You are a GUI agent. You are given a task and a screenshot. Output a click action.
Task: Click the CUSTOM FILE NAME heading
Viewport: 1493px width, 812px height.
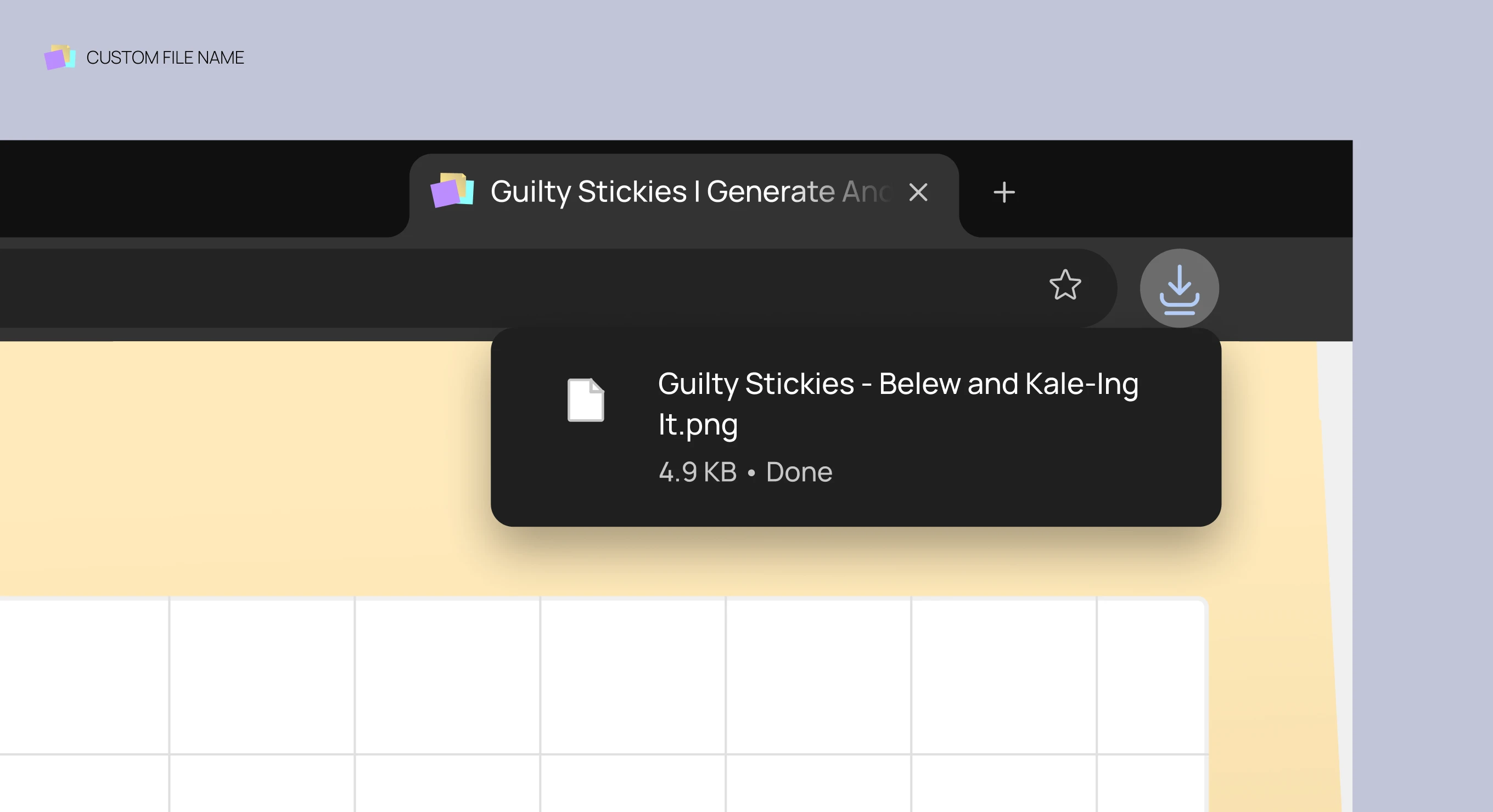coord(165,57)
